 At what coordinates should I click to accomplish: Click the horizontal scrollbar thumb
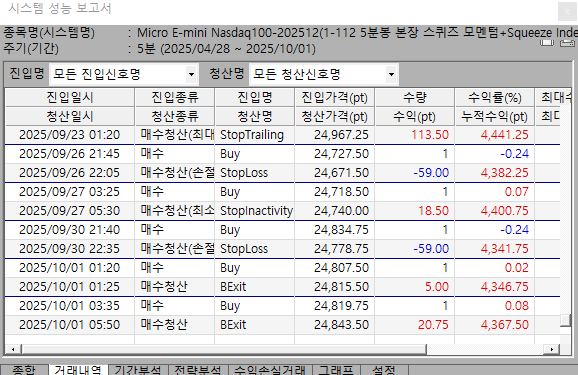[224, 349]
